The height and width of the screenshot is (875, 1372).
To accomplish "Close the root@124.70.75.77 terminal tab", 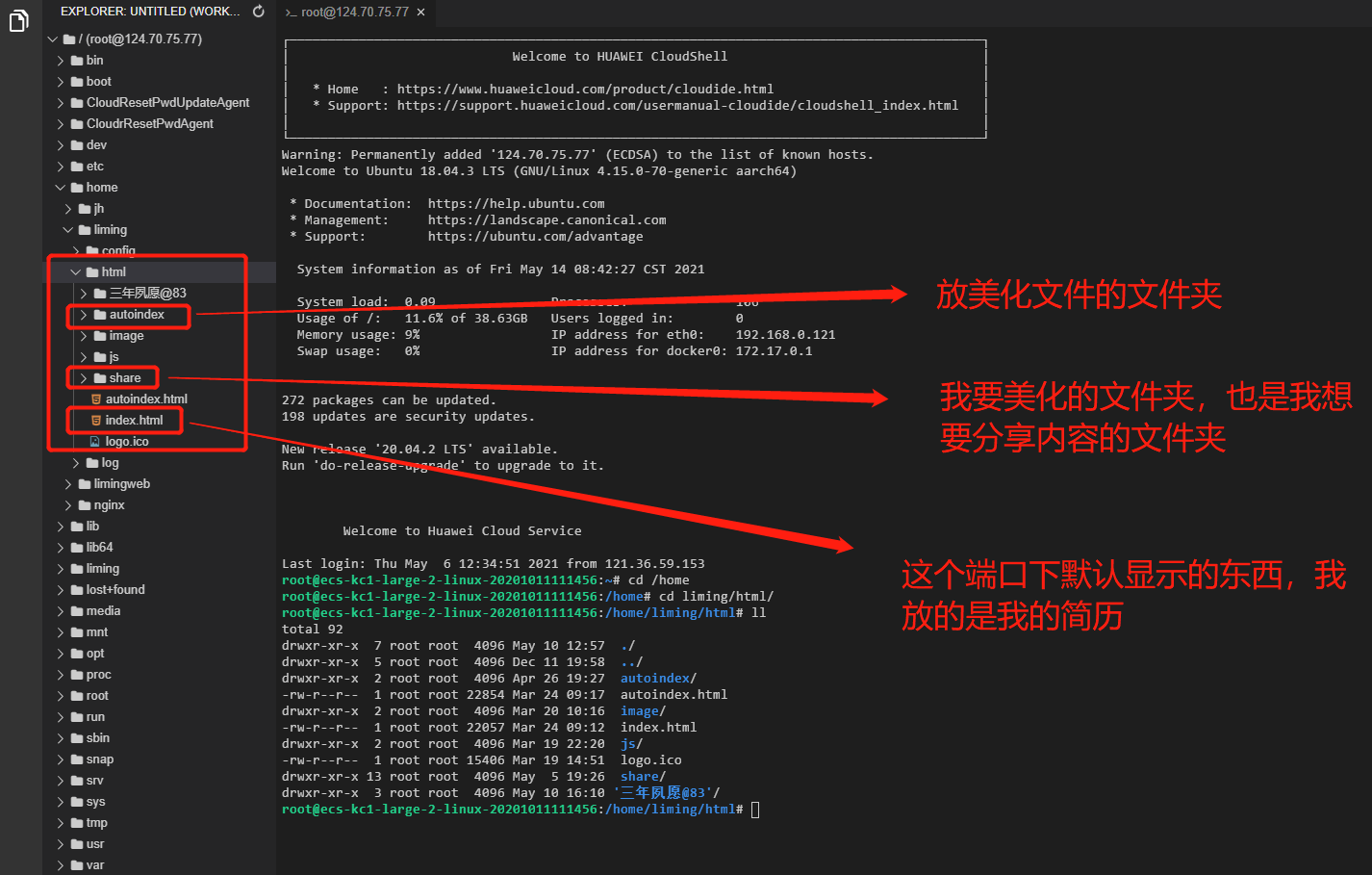I will (418, 13).
